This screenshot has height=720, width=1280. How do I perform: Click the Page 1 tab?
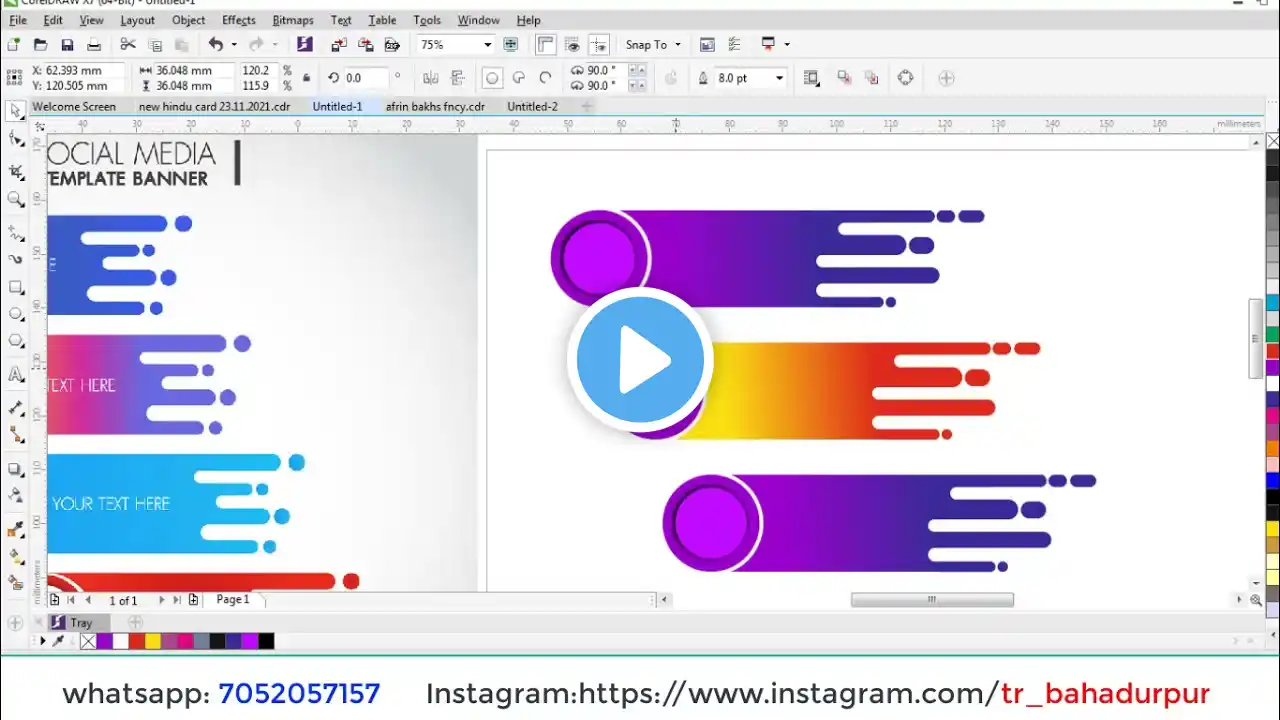tap(233, 599)
